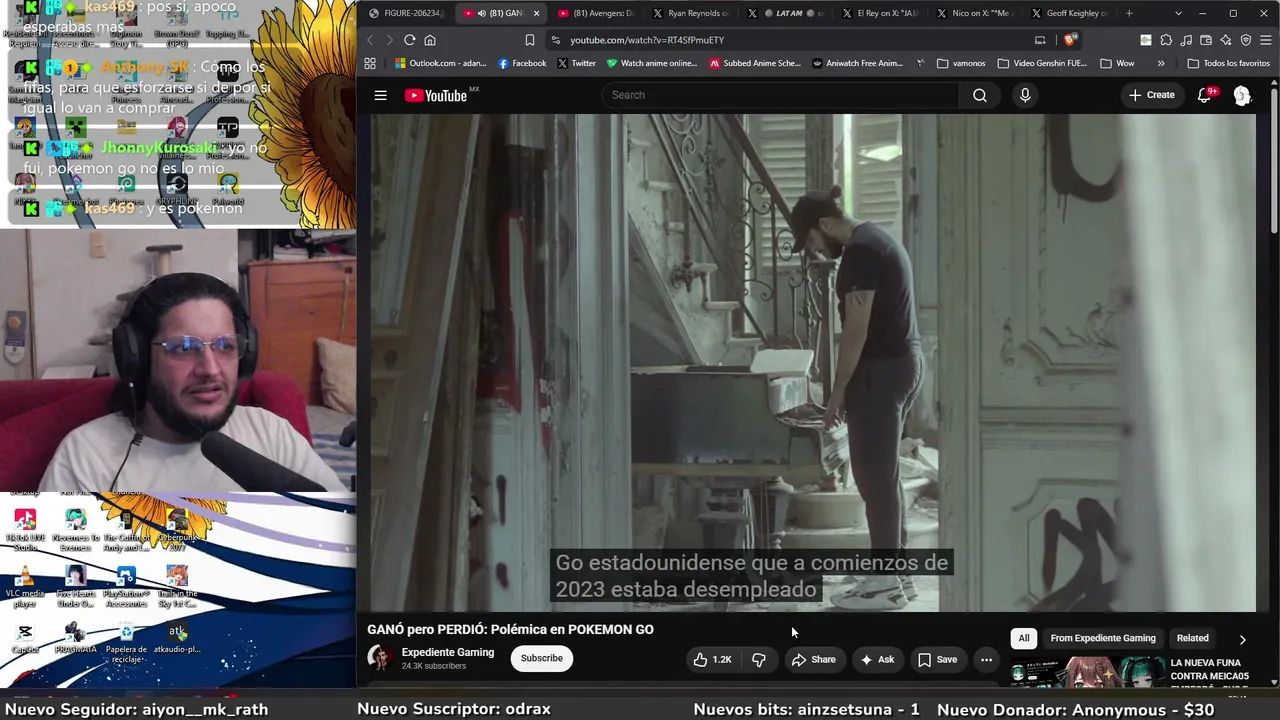Viewport: 1280px width, 720px height.
Task: Switch to the LATAM X tab
Action: 785,13
